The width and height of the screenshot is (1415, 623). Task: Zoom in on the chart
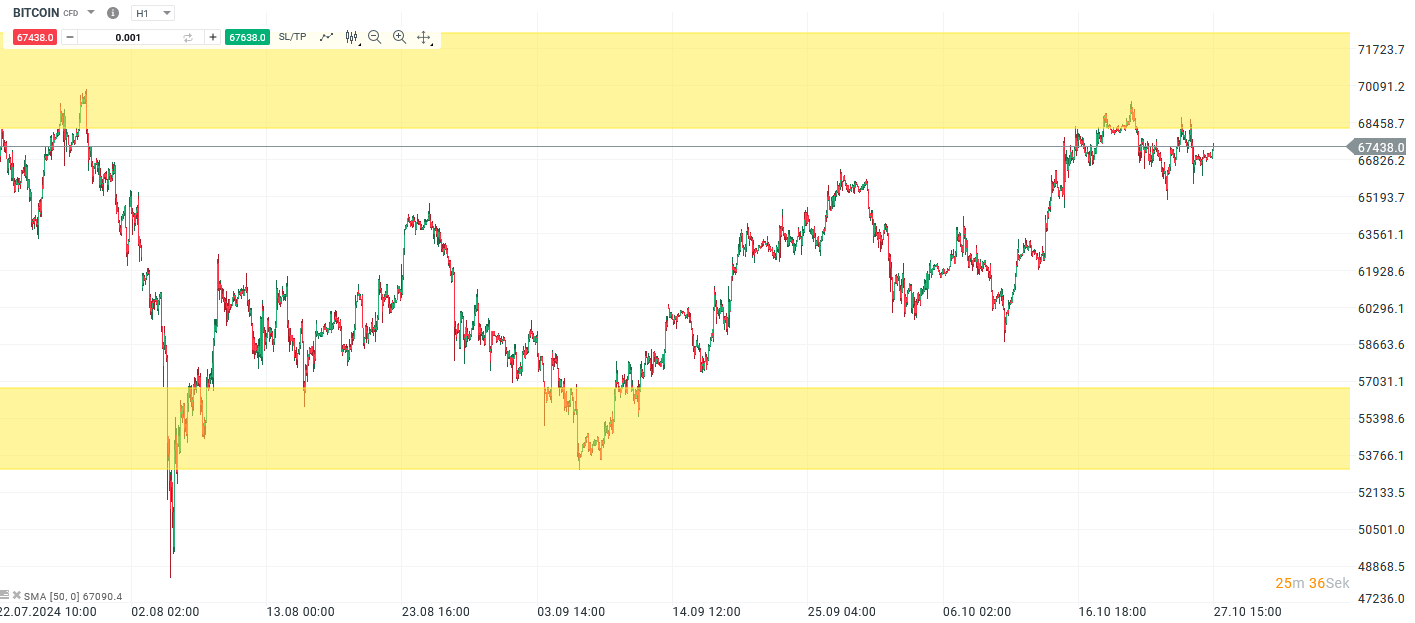399,37
